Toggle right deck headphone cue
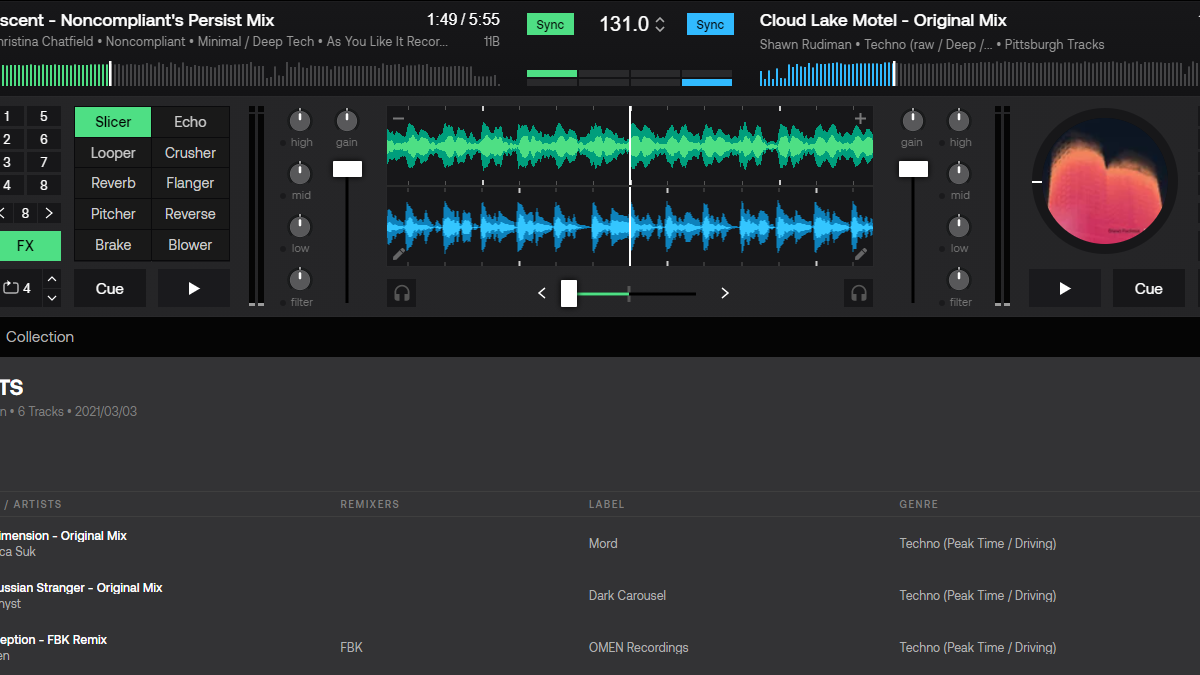 (x=858, y=293)
